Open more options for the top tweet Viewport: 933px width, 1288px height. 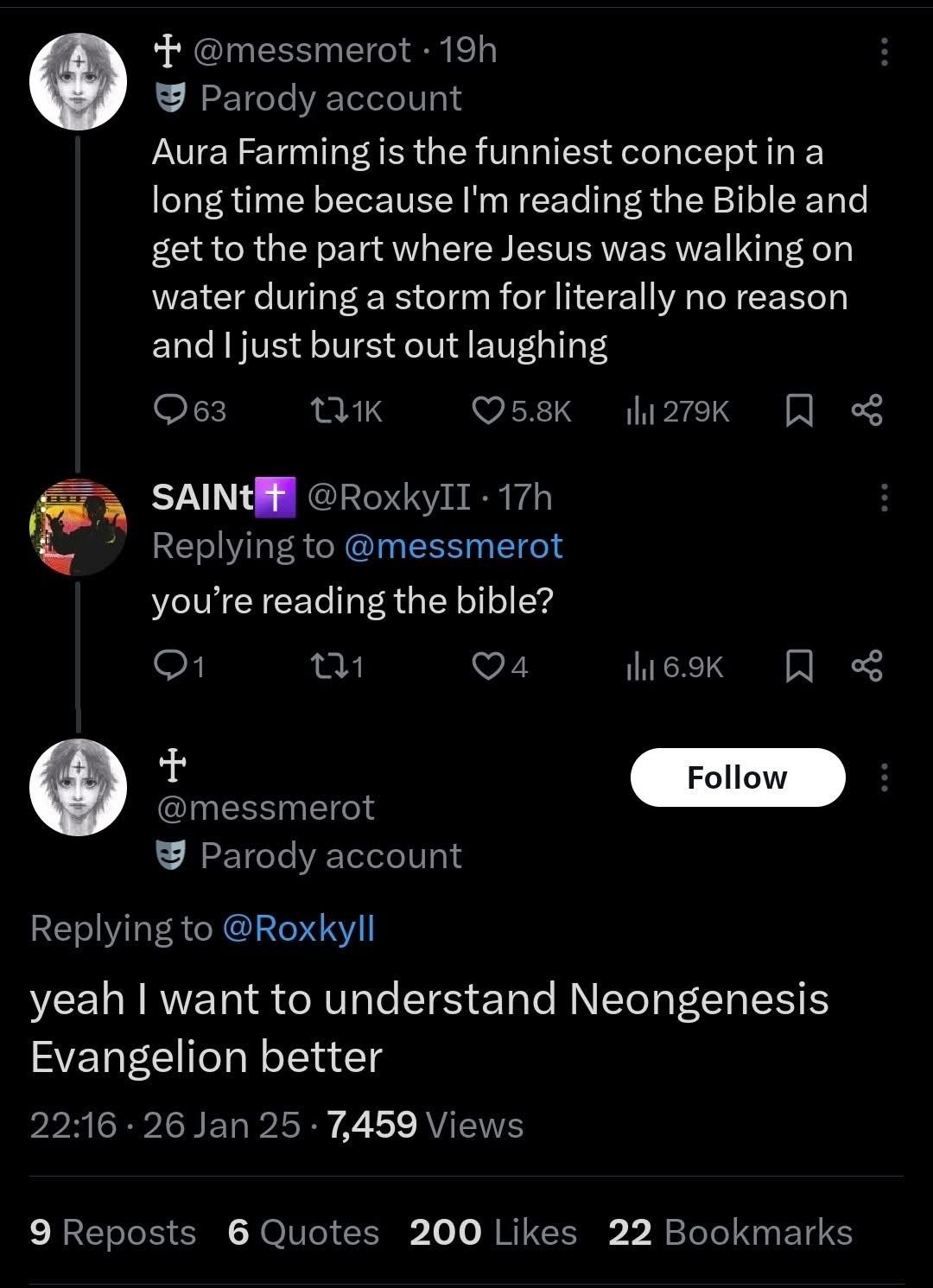point(884,52)
